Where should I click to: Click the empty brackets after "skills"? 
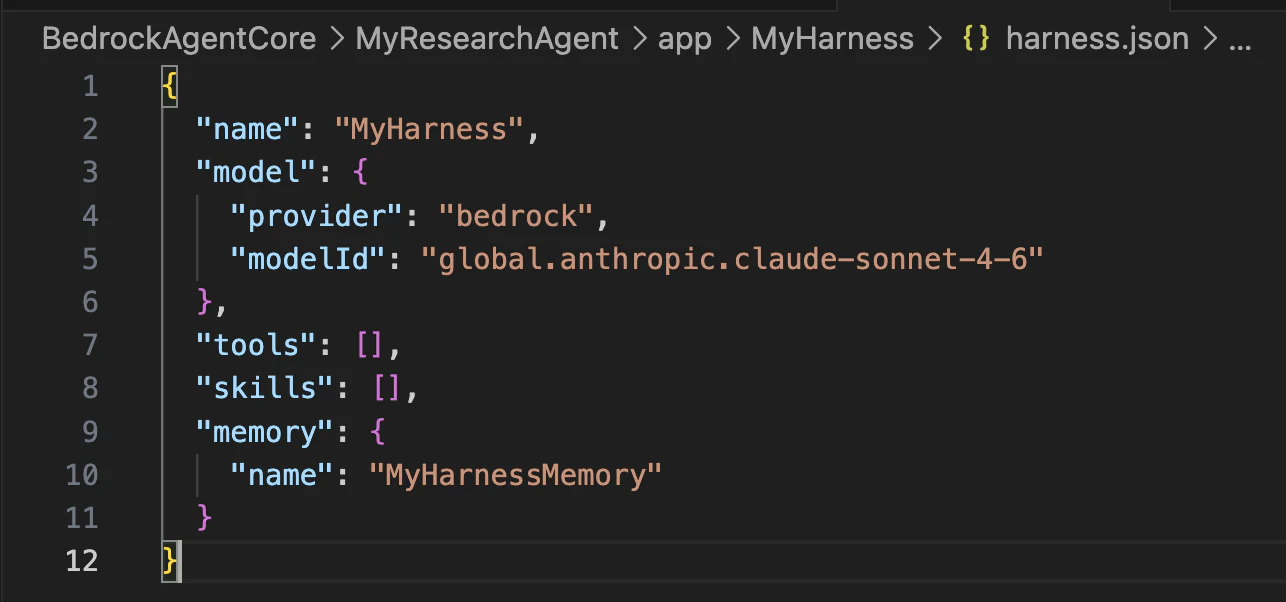pos(388,388)
